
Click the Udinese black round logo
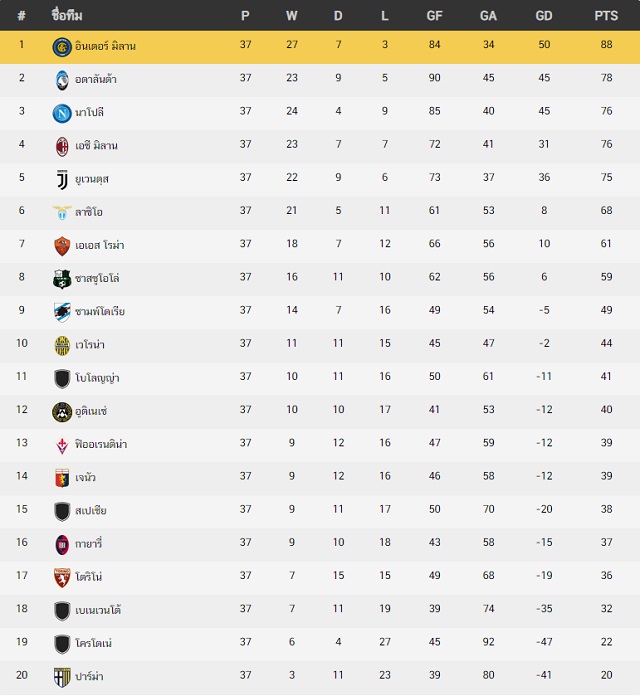(x=62, y=412)
